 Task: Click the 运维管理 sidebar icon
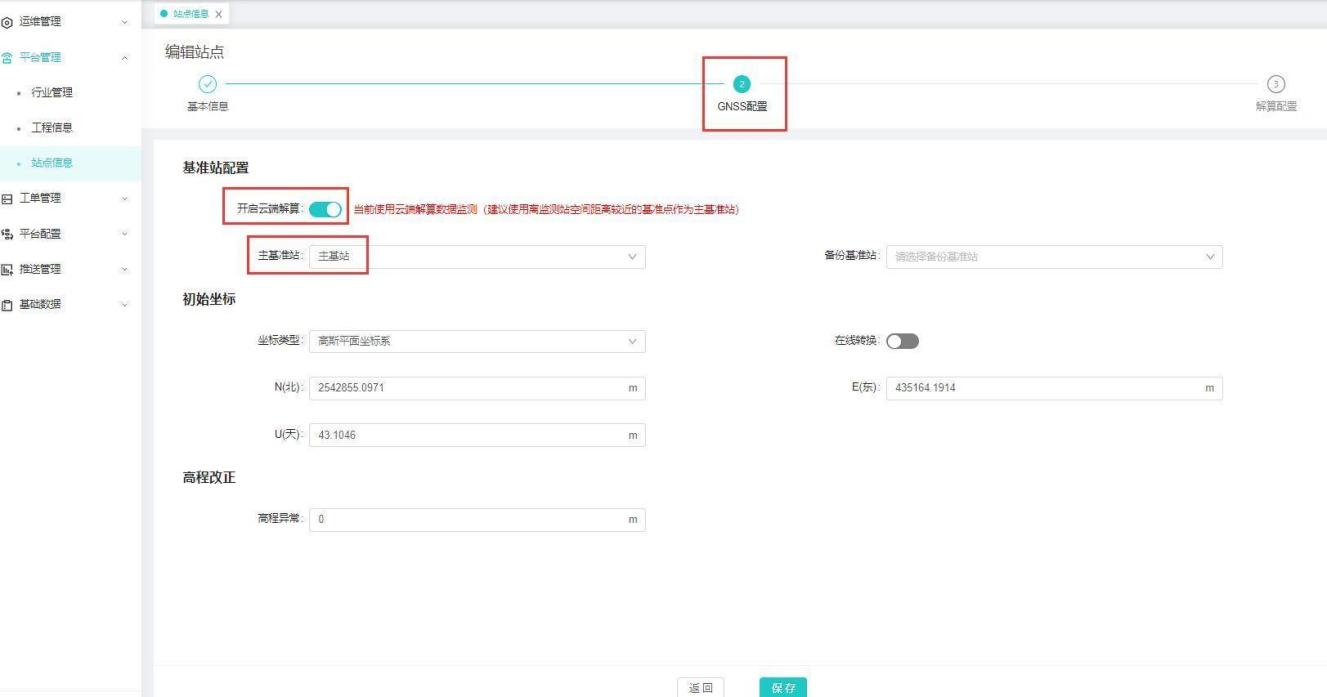[8, 21]
